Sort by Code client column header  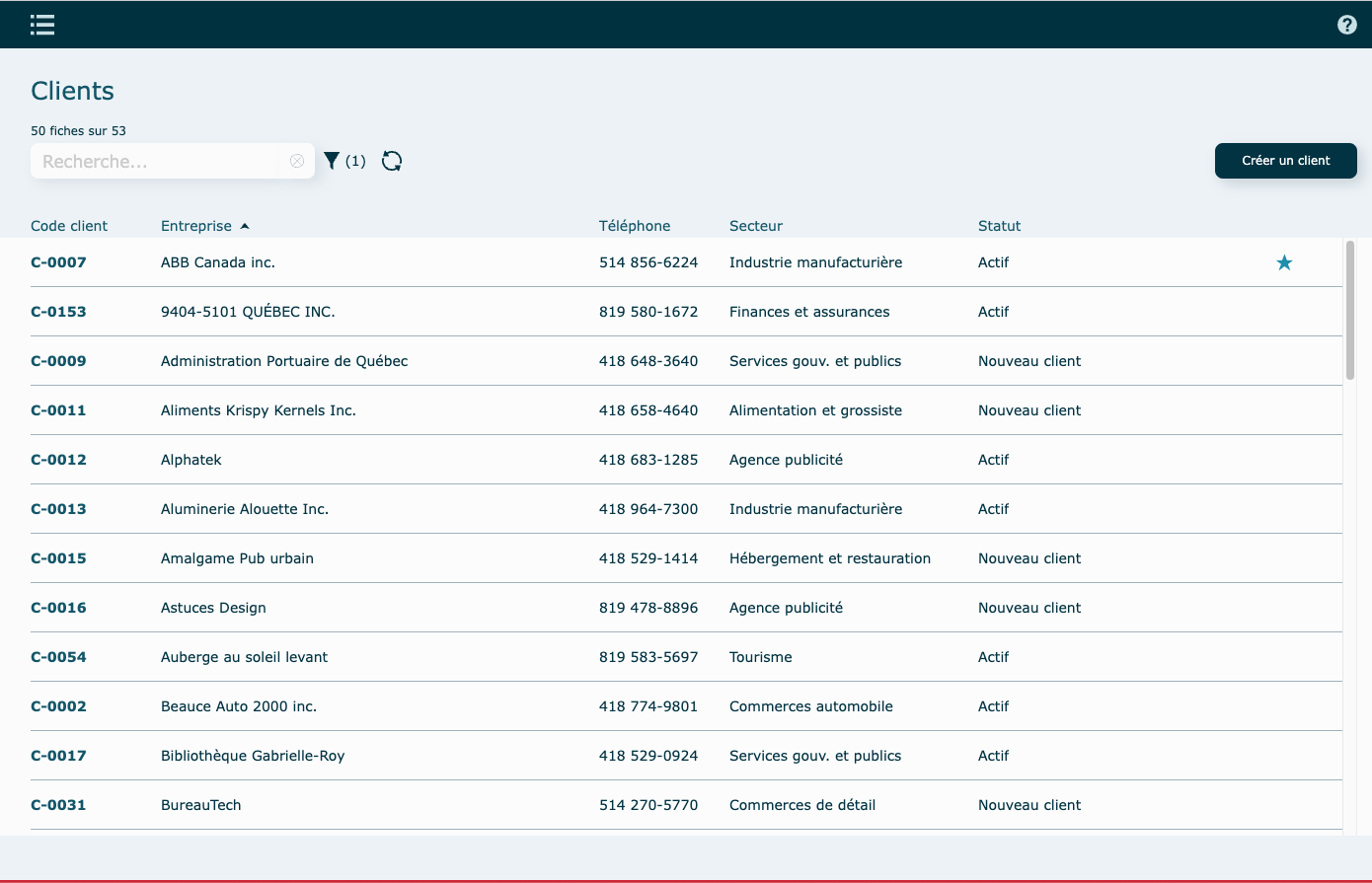pos(69,226)
